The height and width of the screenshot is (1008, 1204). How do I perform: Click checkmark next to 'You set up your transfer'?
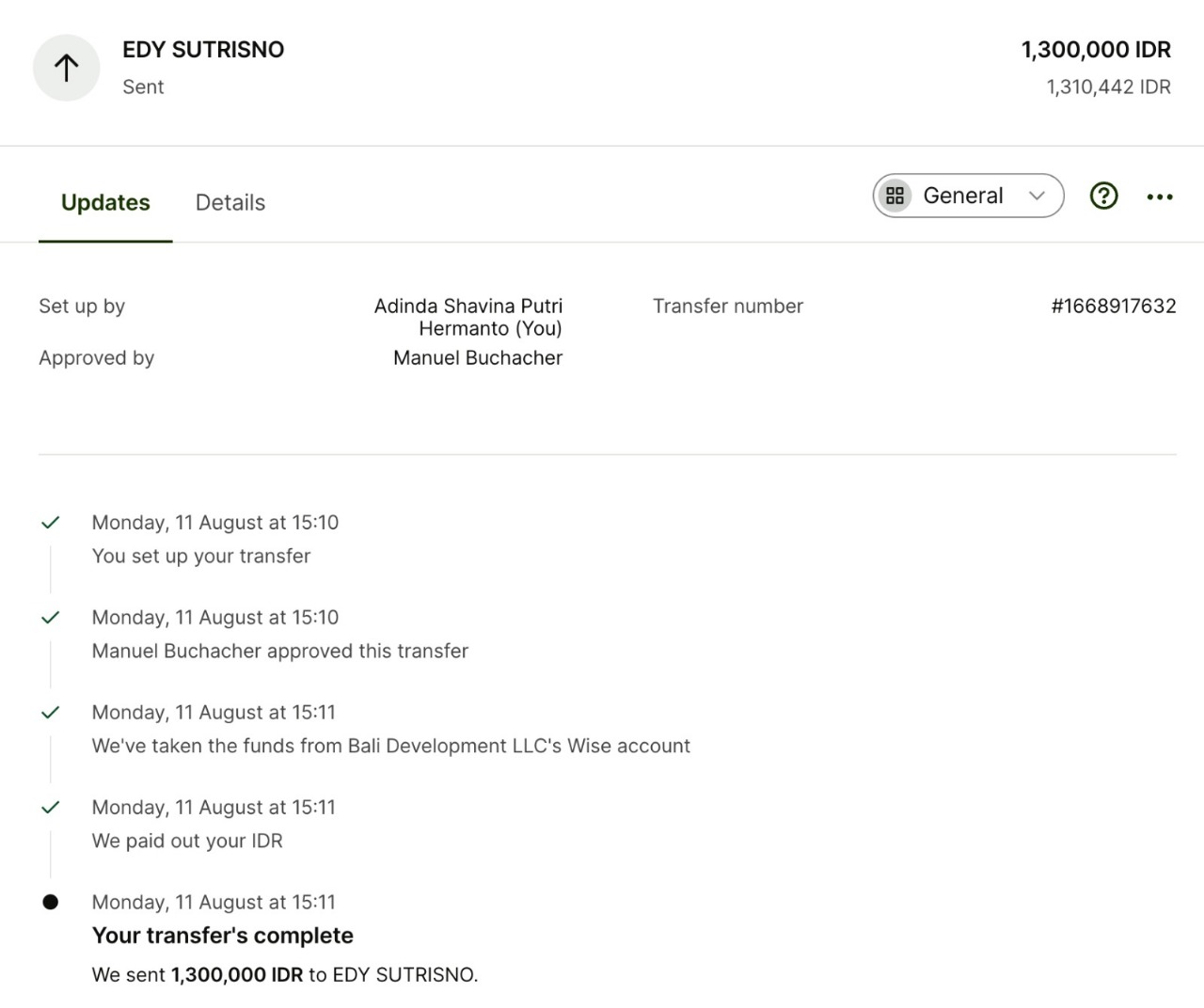pyautogui.click(x=51, y=523)
